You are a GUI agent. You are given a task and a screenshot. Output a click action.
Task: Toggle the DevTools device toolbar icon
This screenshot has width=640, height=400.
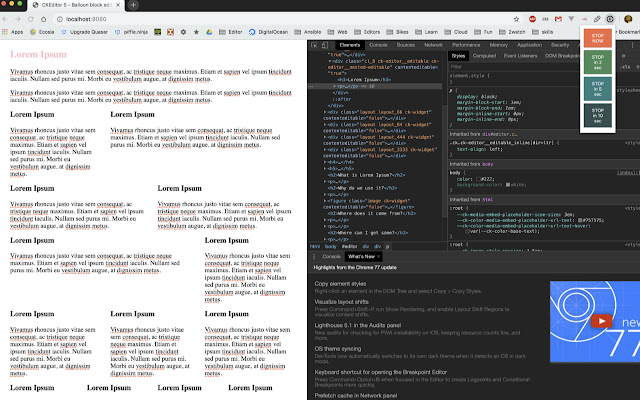(x=324, y=45)
